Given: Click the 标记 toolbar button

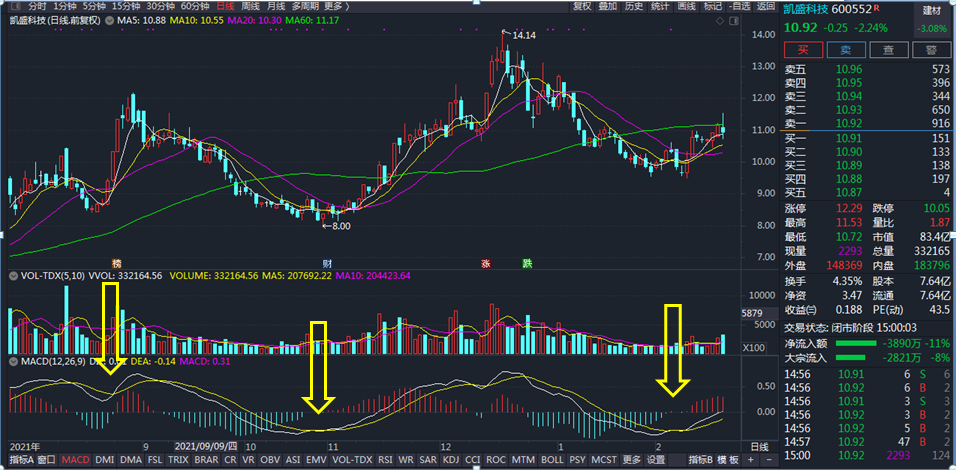Looking at the screenshot, I should point(713,7).
